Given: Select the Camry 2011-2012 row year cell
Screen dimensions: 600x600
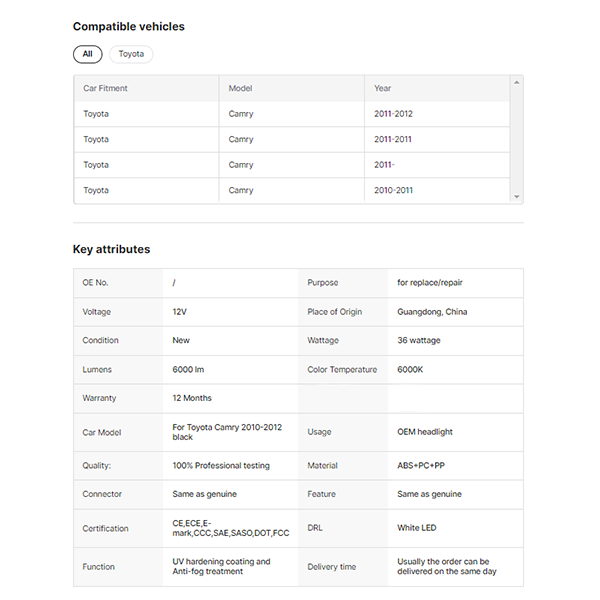Looking at the screenshot, I should pyautogui.click(x=393, y=114).
